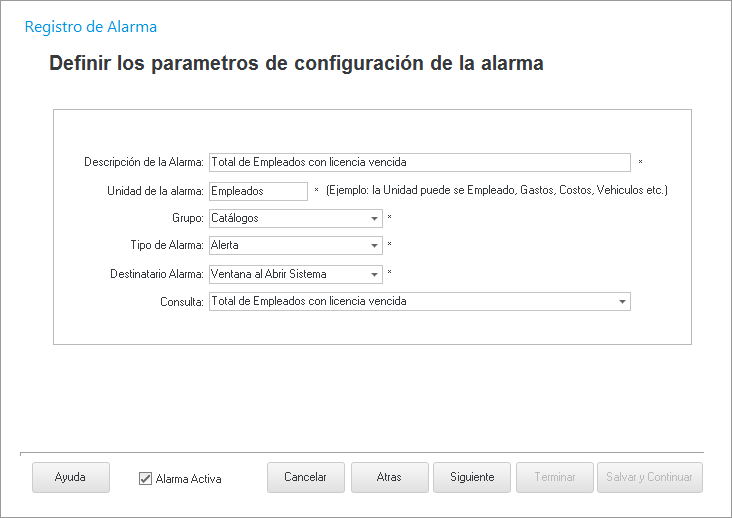
Task: Click the Ejemplo hint text beside Unidad
Action: point(496,190)
